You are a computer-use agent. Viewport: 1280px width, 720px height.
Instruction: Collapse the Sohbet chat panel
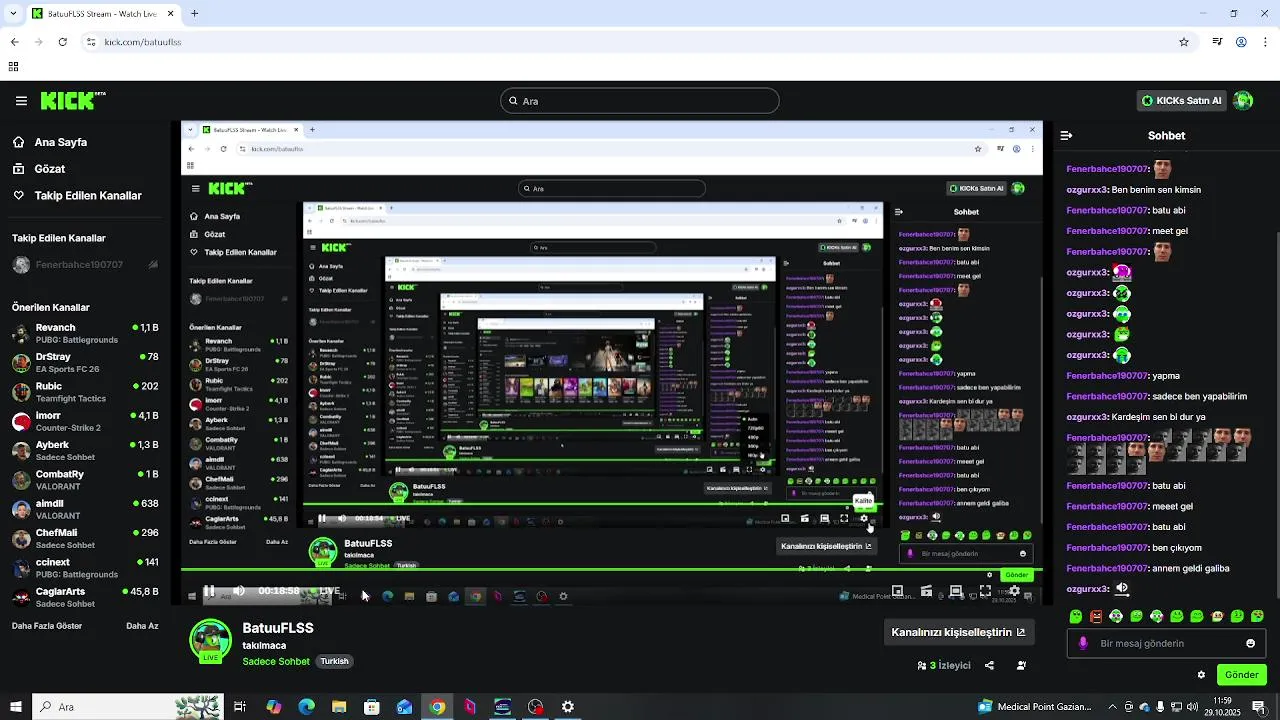pyautogui.click(x=1066, y=135)
